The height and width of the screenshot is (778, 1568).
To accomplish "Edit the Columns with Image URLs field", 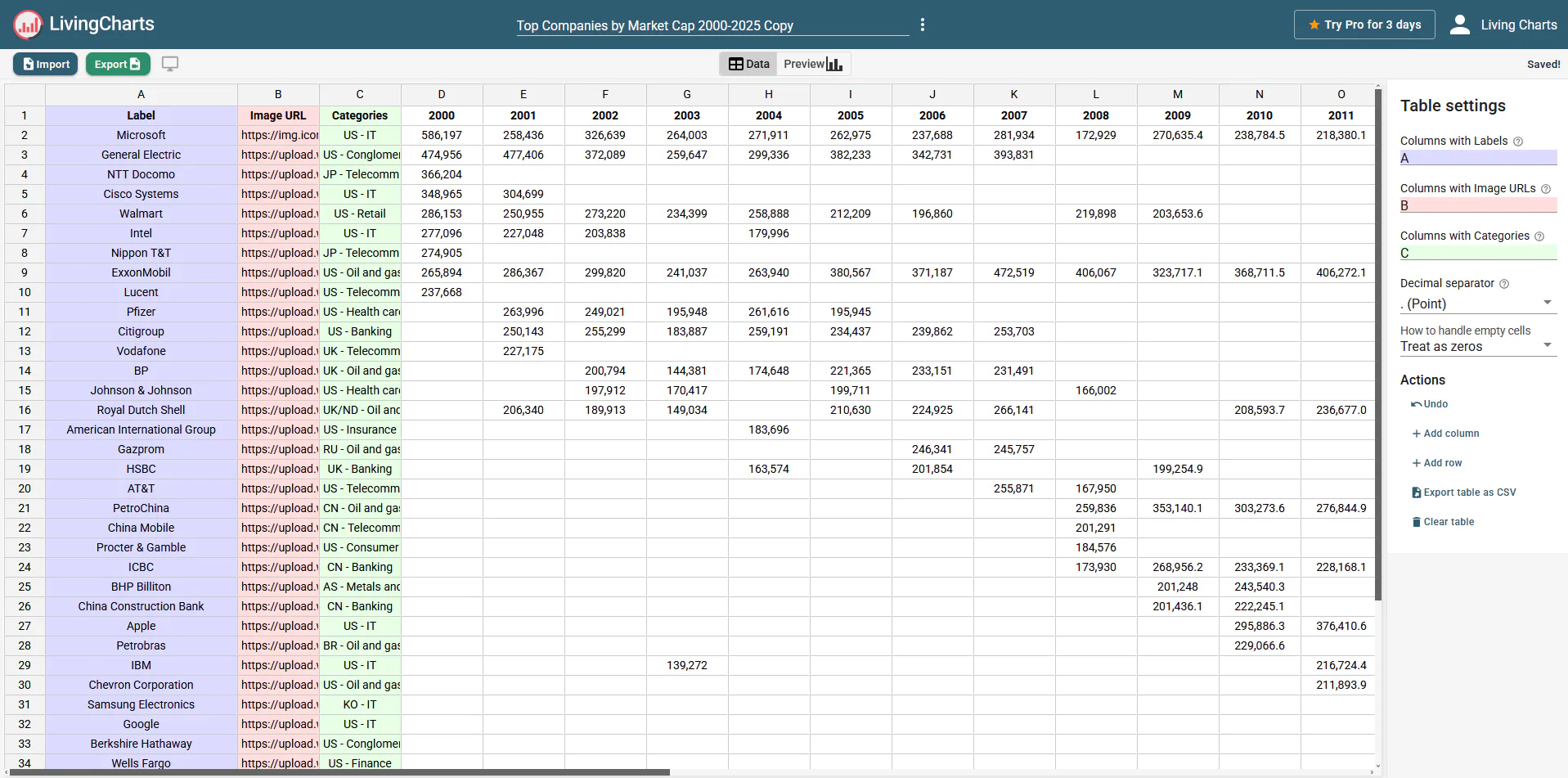I will click(x=1478, y=205).
